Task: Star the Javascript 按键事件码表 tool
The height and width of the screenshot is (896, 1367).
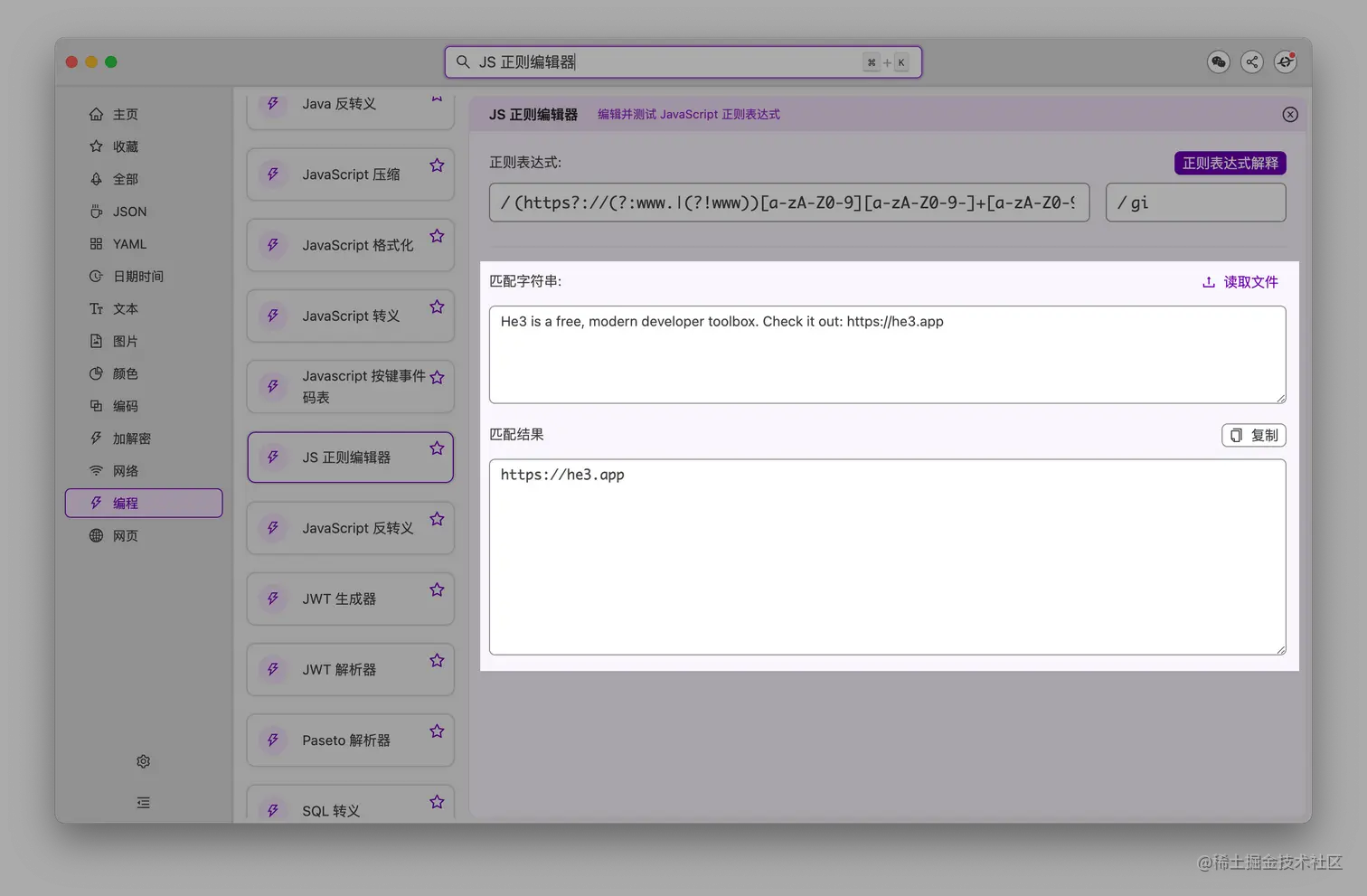Action: (x=437, y=377)
